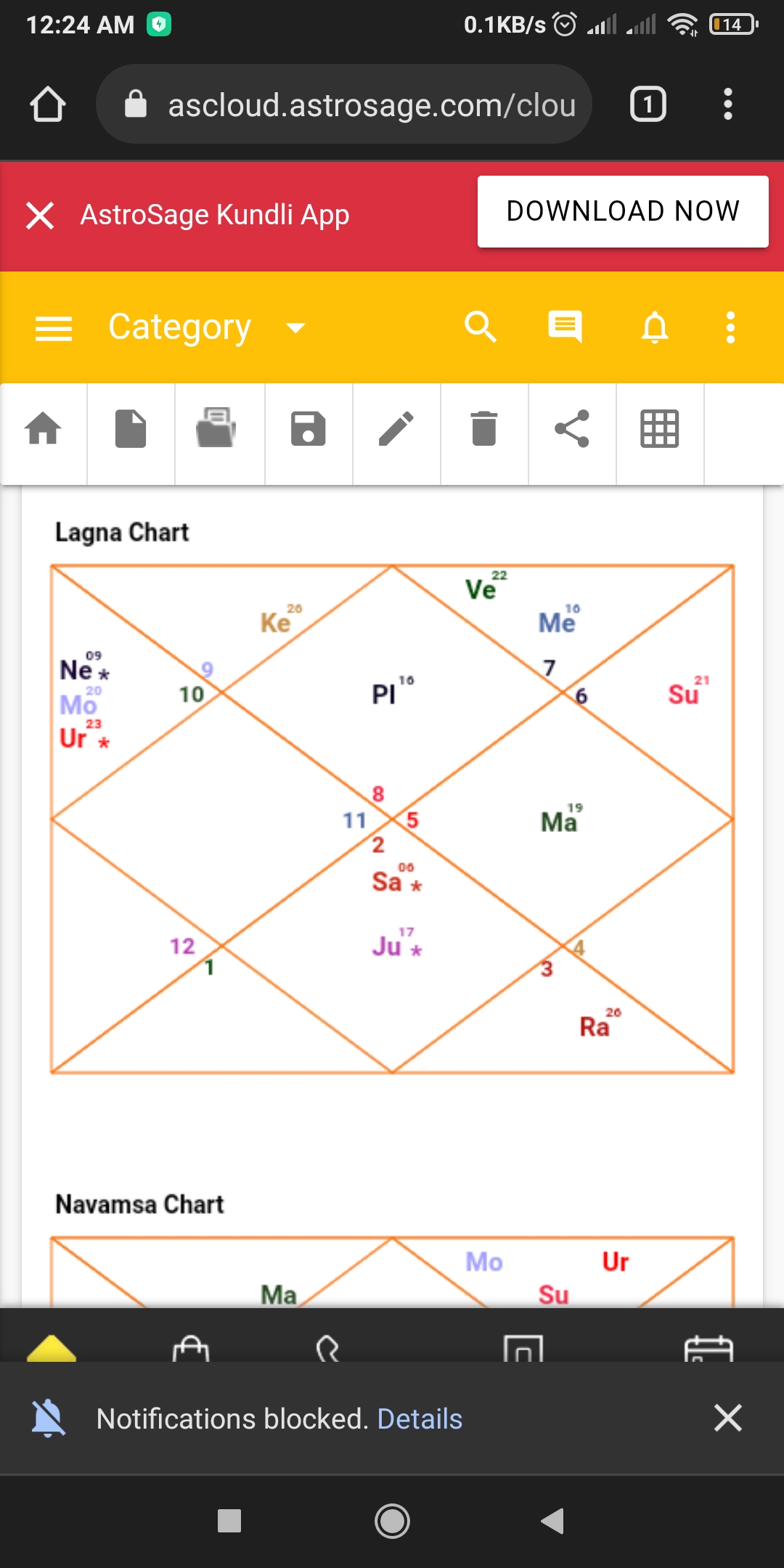Viewport: 784px width, 1568px height.
Task: Delete the chart with trash icon
Action: coord(483,428)
